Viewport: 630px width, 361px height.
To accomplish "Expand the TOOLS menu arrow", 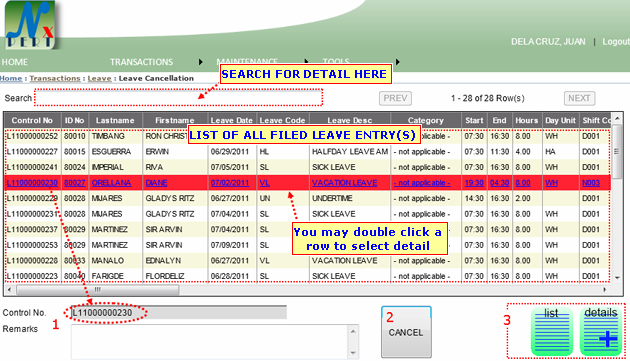I will [x=397, y=62].
